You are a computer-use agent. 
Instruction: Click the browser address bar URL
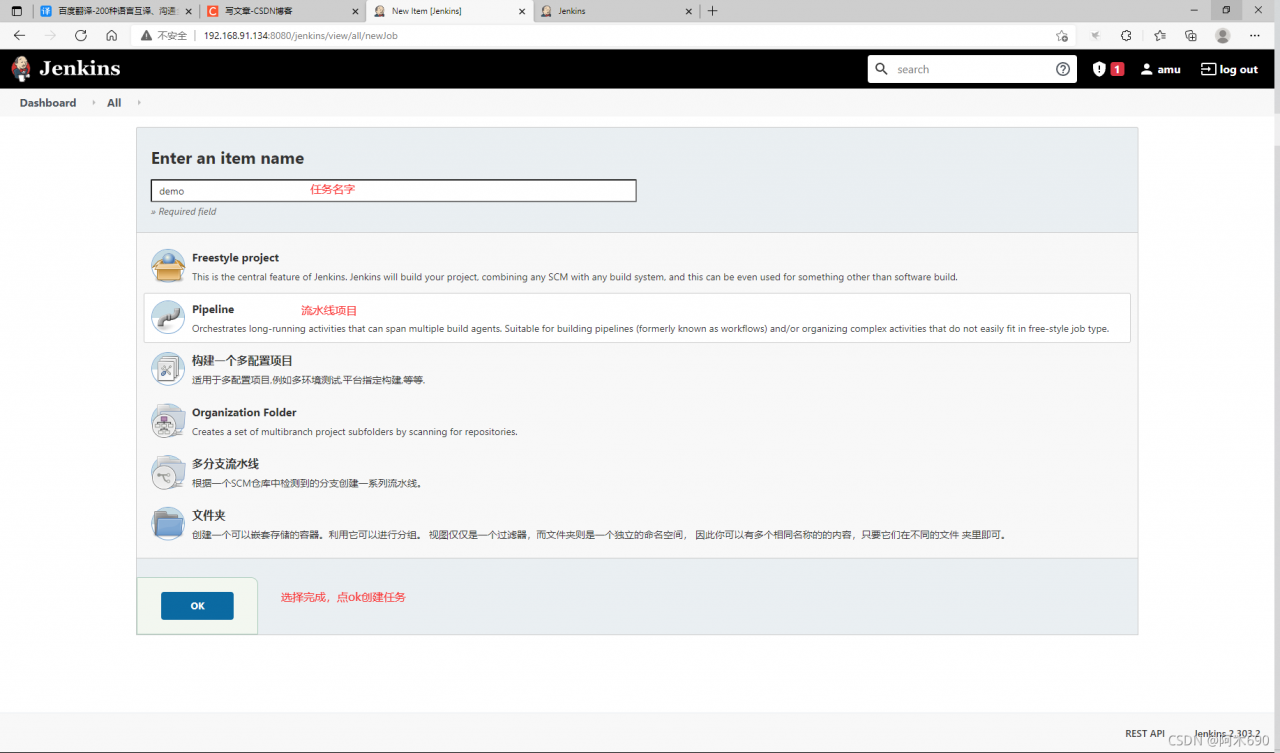click(301, 35)
